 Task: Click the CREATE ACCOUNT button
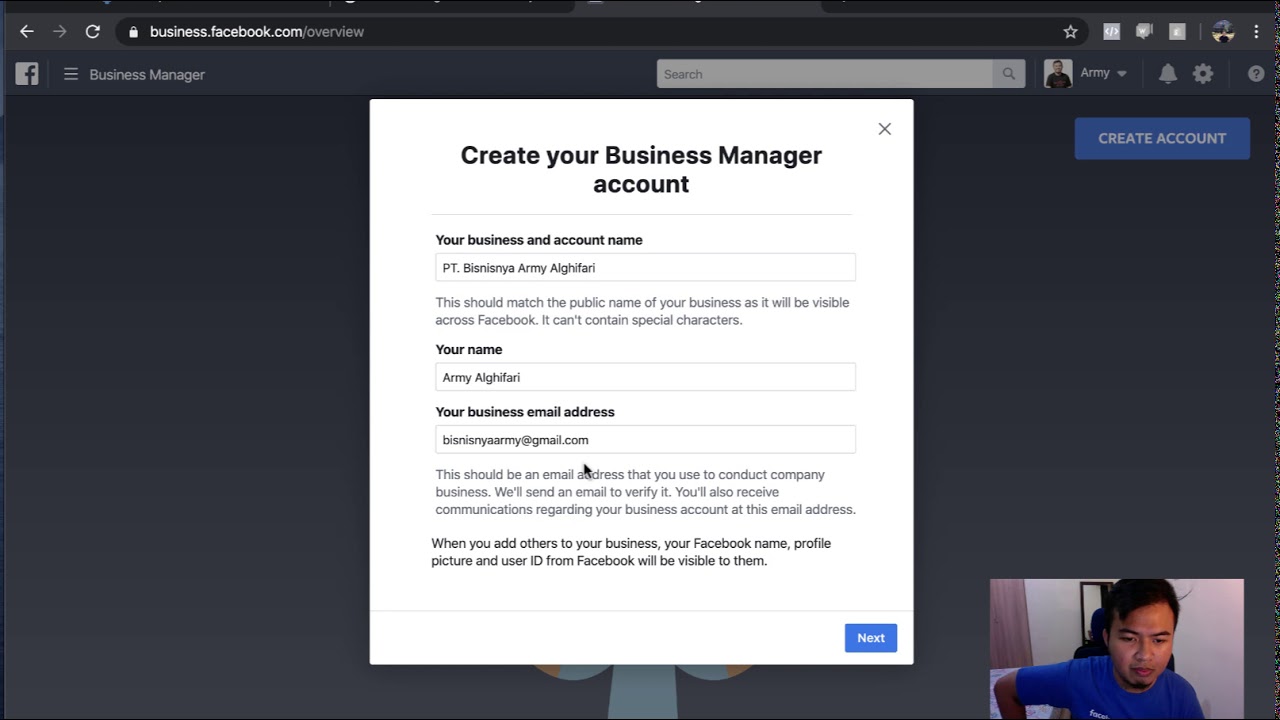click(1162, 138)
